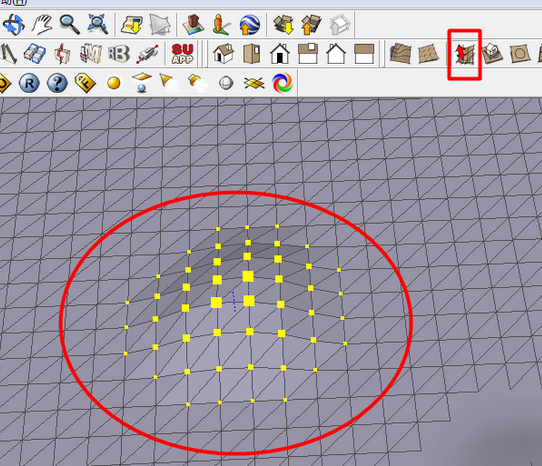Switch to the Top view
The image size is (542, 466).
[251, 54]
